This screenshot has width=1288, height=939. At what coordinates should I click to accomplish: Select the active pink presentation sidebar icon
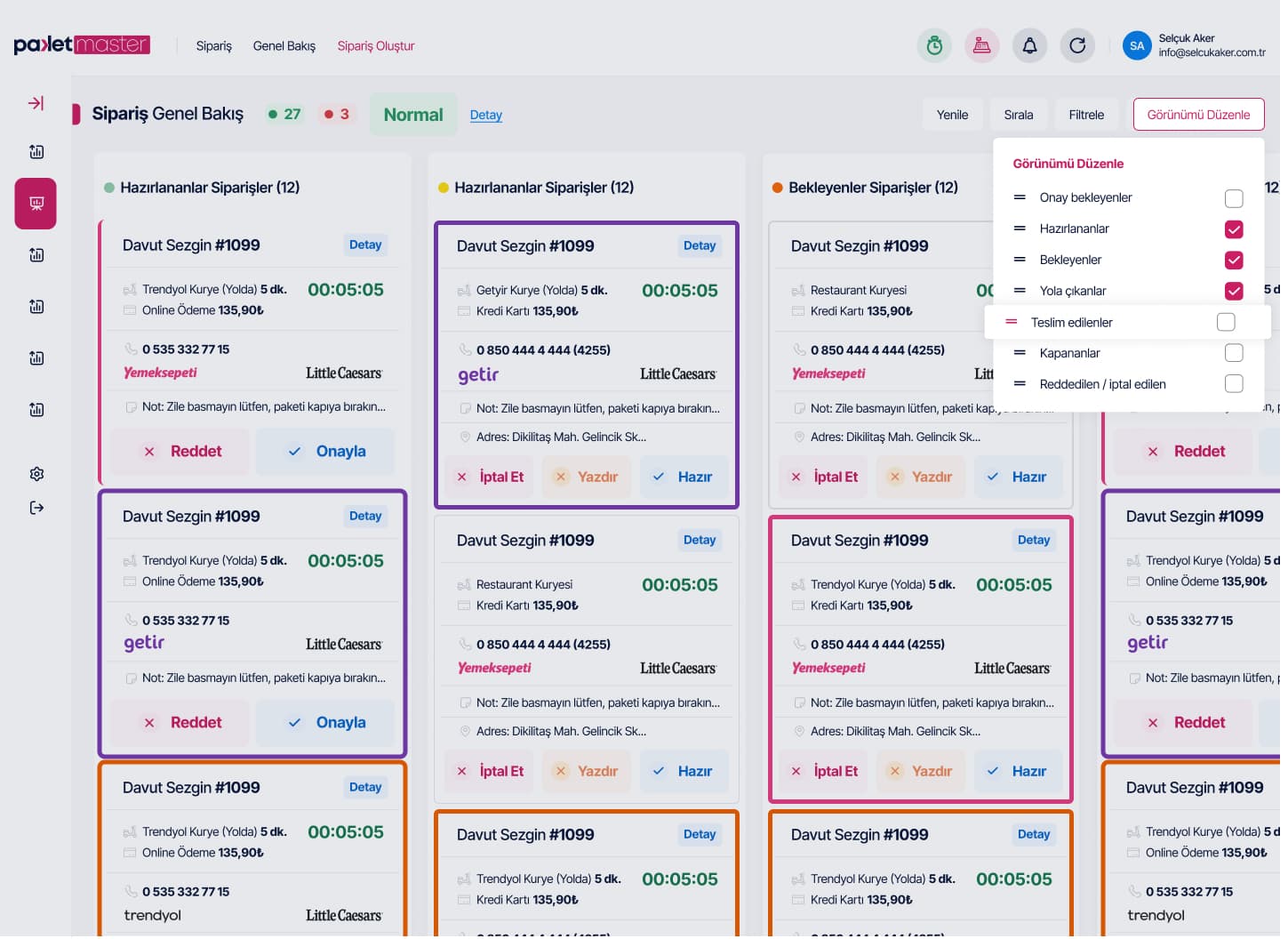(x=36, y=204)
